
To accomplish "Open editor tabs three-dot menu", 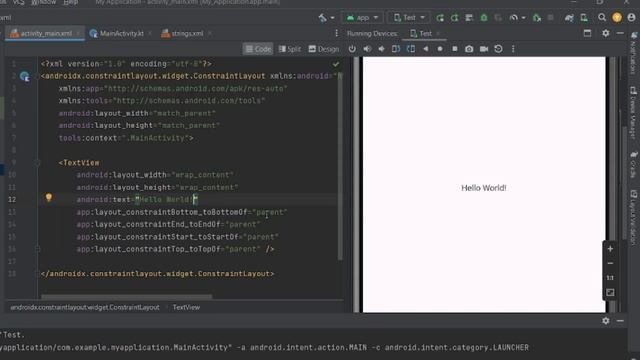I will point(336,33).
